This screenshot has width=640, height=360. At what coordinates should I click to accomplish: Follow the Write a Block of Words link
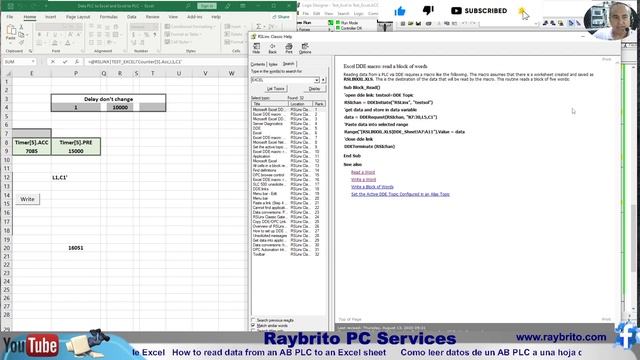pos(372,187)
